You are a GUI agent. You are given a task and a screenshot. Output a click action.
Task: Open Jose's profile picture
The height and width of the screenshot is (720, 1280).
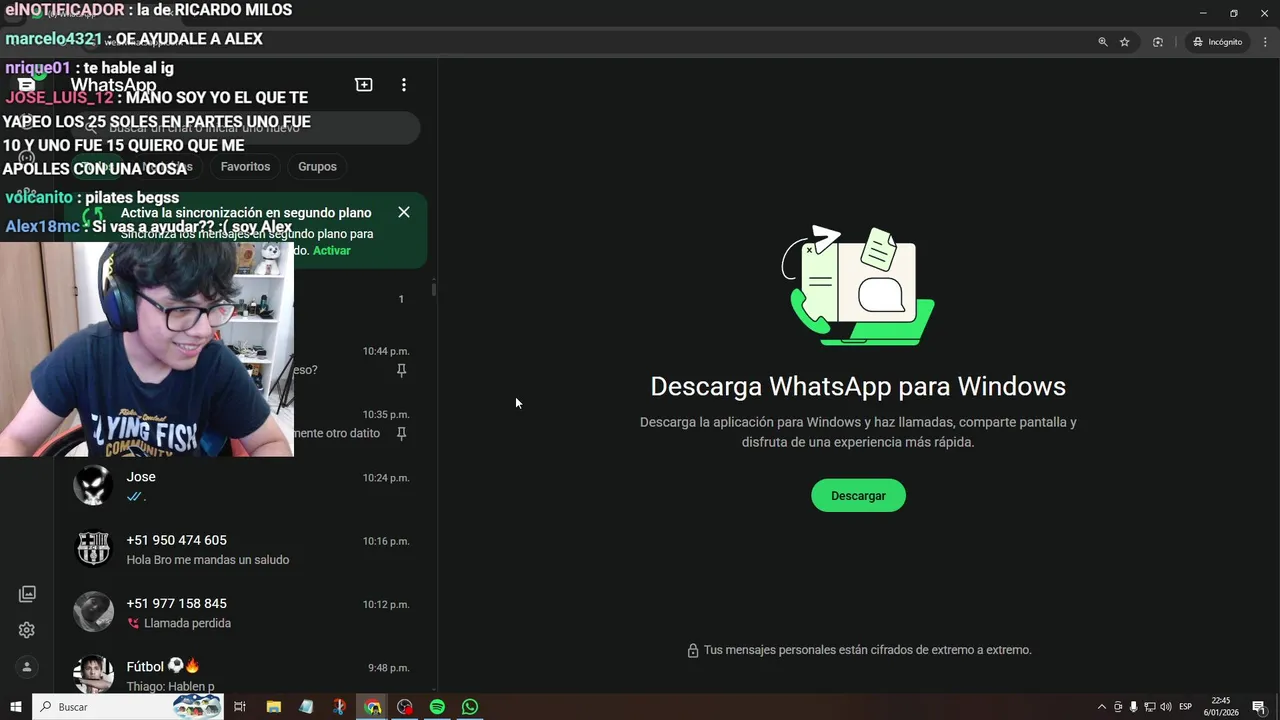click(x=93, y=486)
